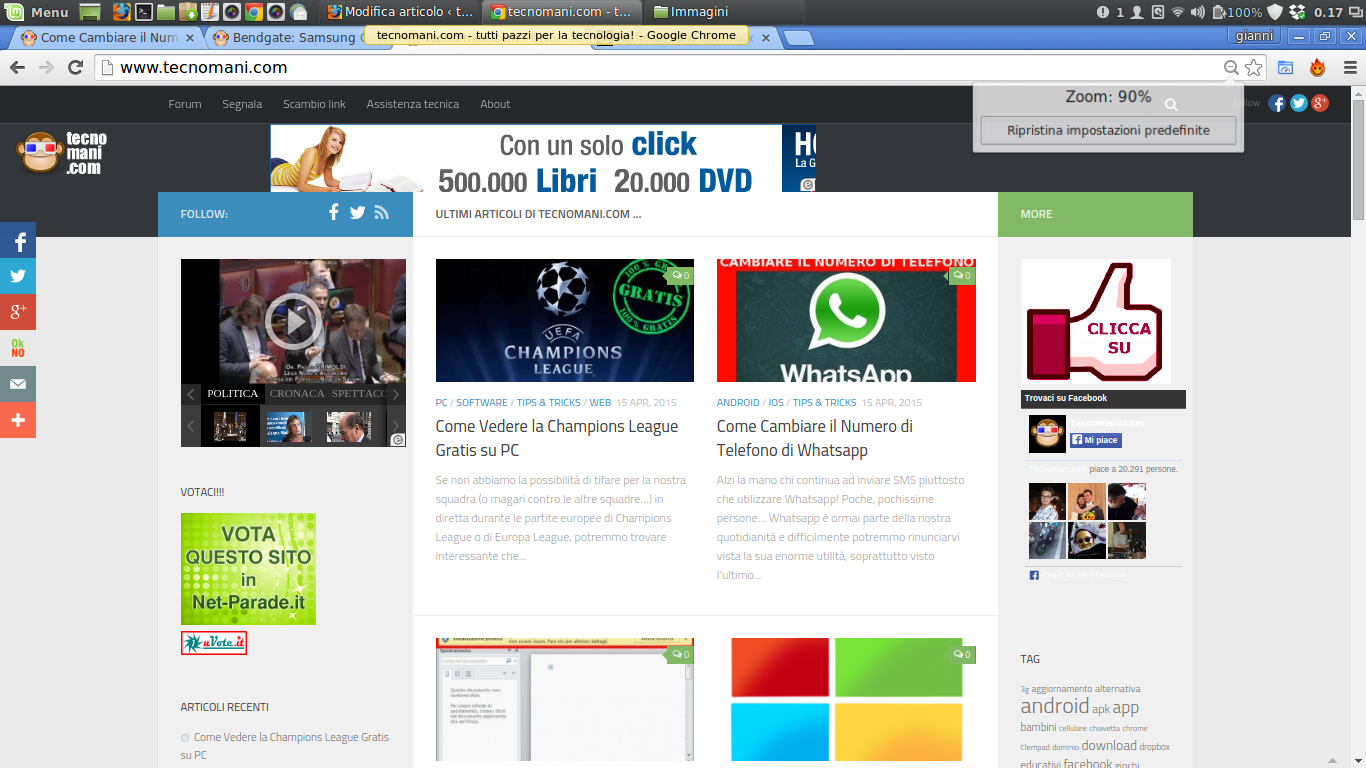The width and height of the screenshot is (1366, 768).
Task: Click the Show Desktop panel icon
Action: (90, 12)
